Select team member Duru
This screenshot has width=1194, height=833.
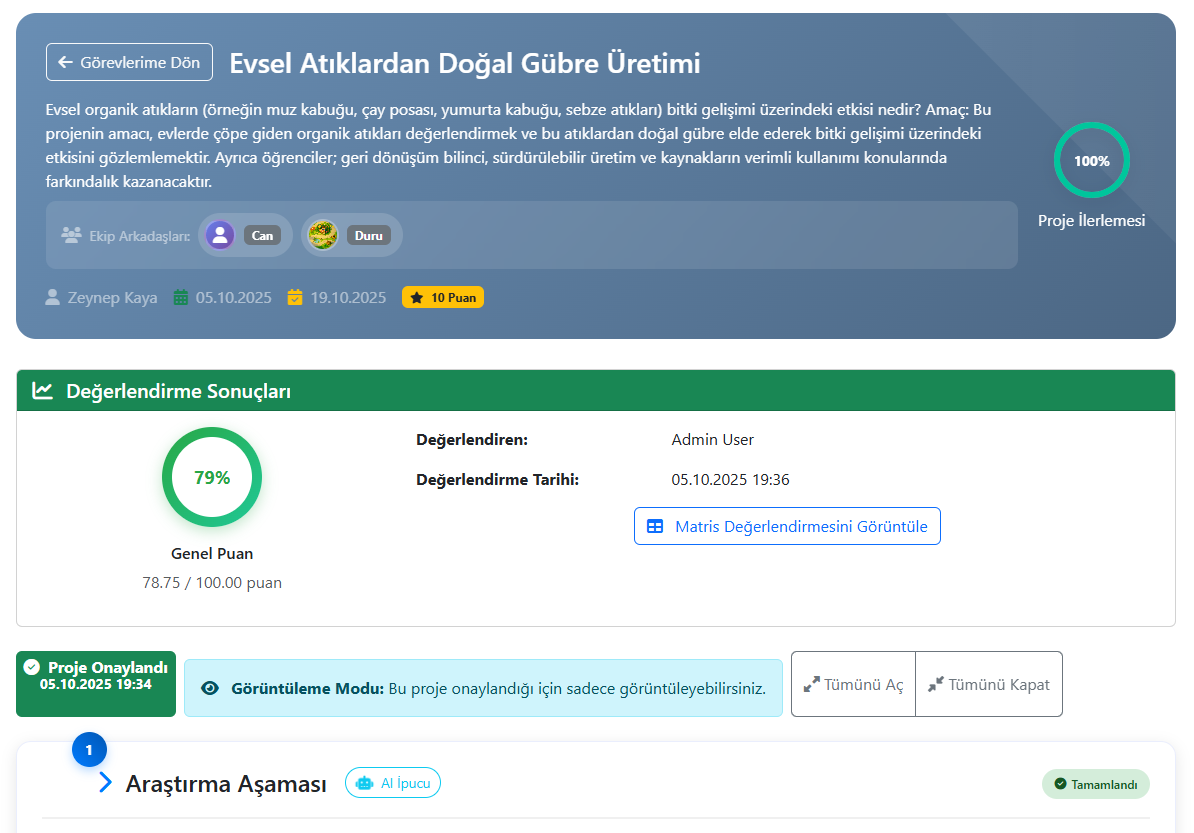351,235
